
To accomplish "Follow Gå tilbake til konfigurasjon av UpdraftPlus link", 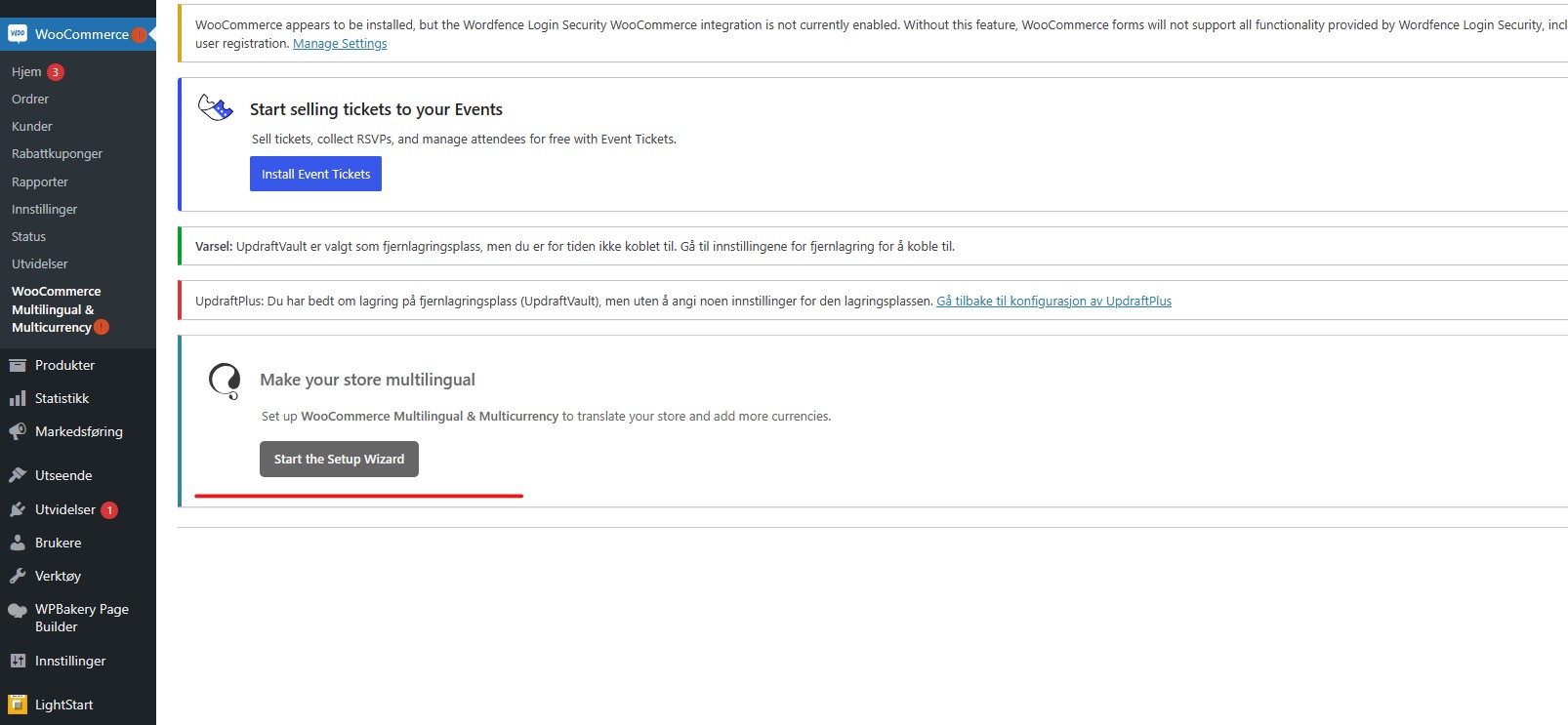I will click(1053, 301).
